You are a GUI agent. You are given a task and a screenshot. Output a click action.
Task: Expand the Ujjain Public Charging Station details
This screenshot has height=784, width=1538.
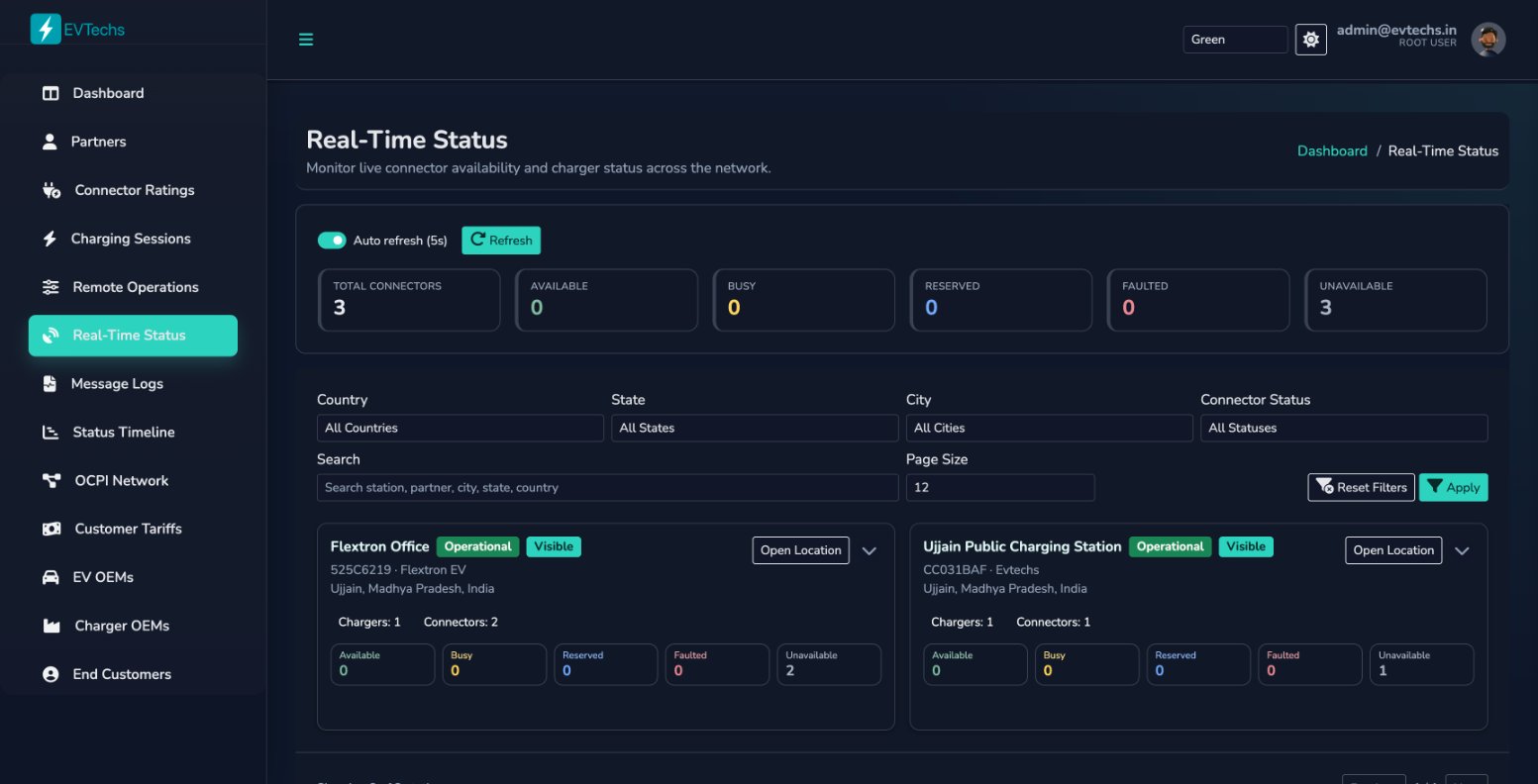pos(1463,550)
